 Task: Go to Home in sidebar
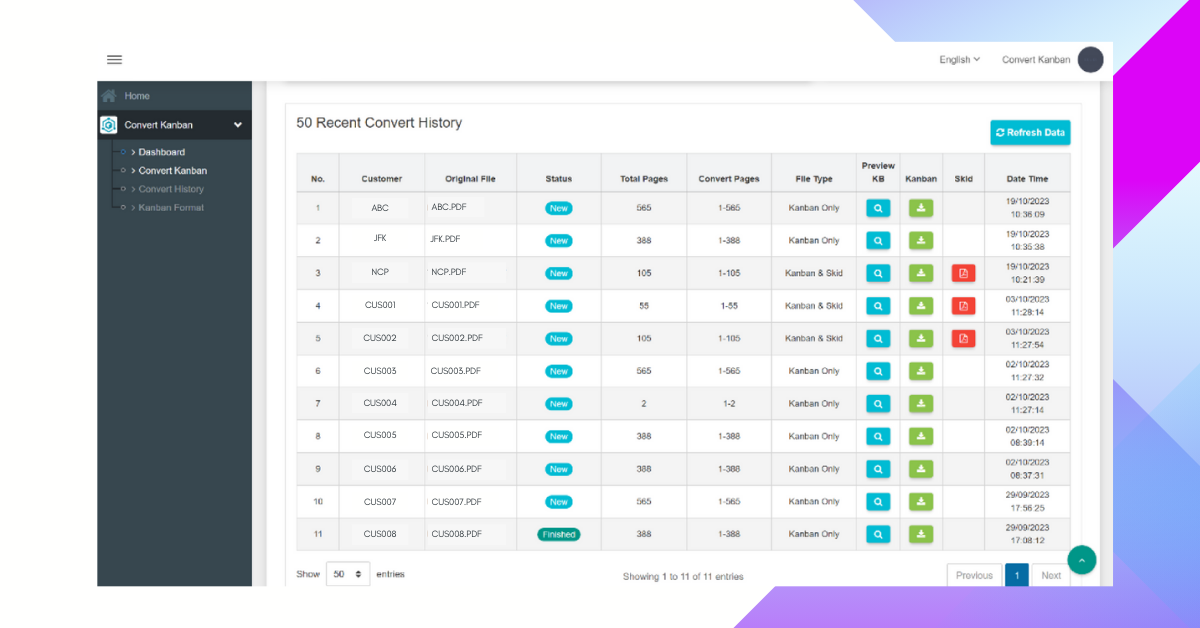point(137,96)
